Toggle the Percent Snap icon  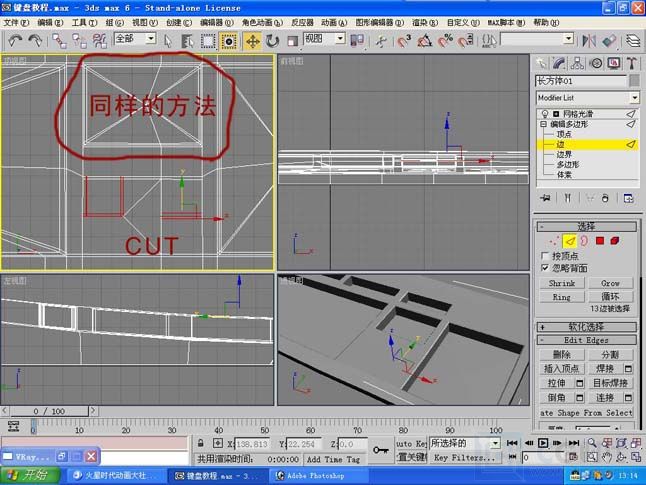pos(445,41)
